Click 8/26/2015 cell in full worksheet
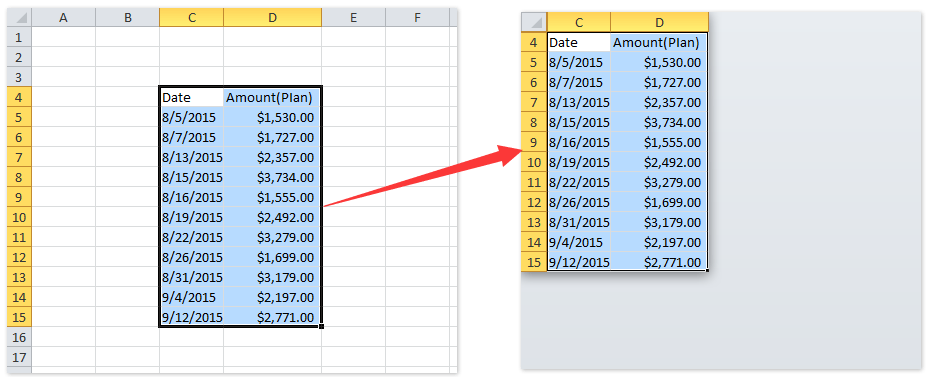The width and height of the screenshot is (931, 377). click(192, 257)
